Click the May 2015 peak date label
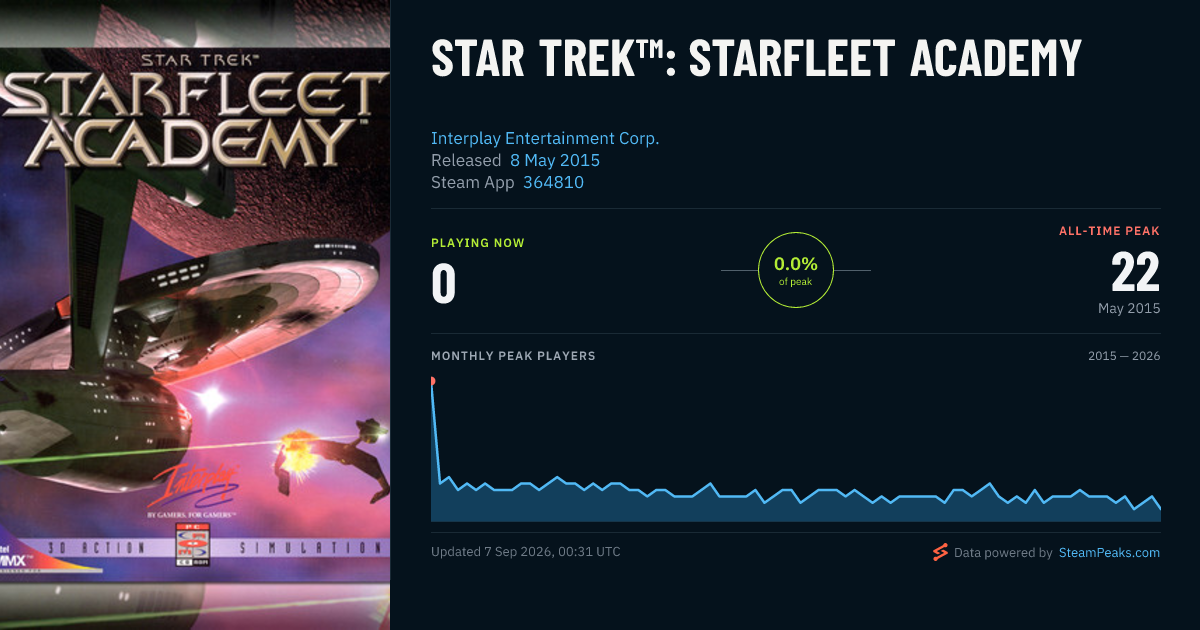The height and width of the screenshot is (630, 1200). point(1129,308)
